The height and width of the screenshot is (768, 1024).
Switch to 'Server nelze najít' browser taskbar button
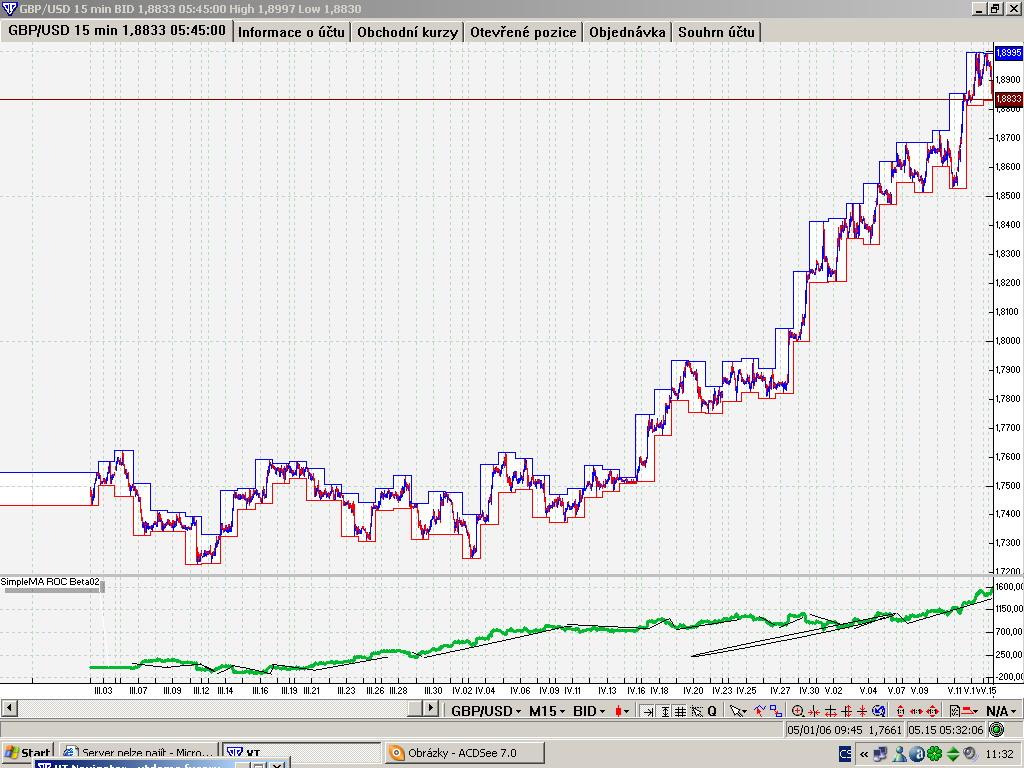140,752
